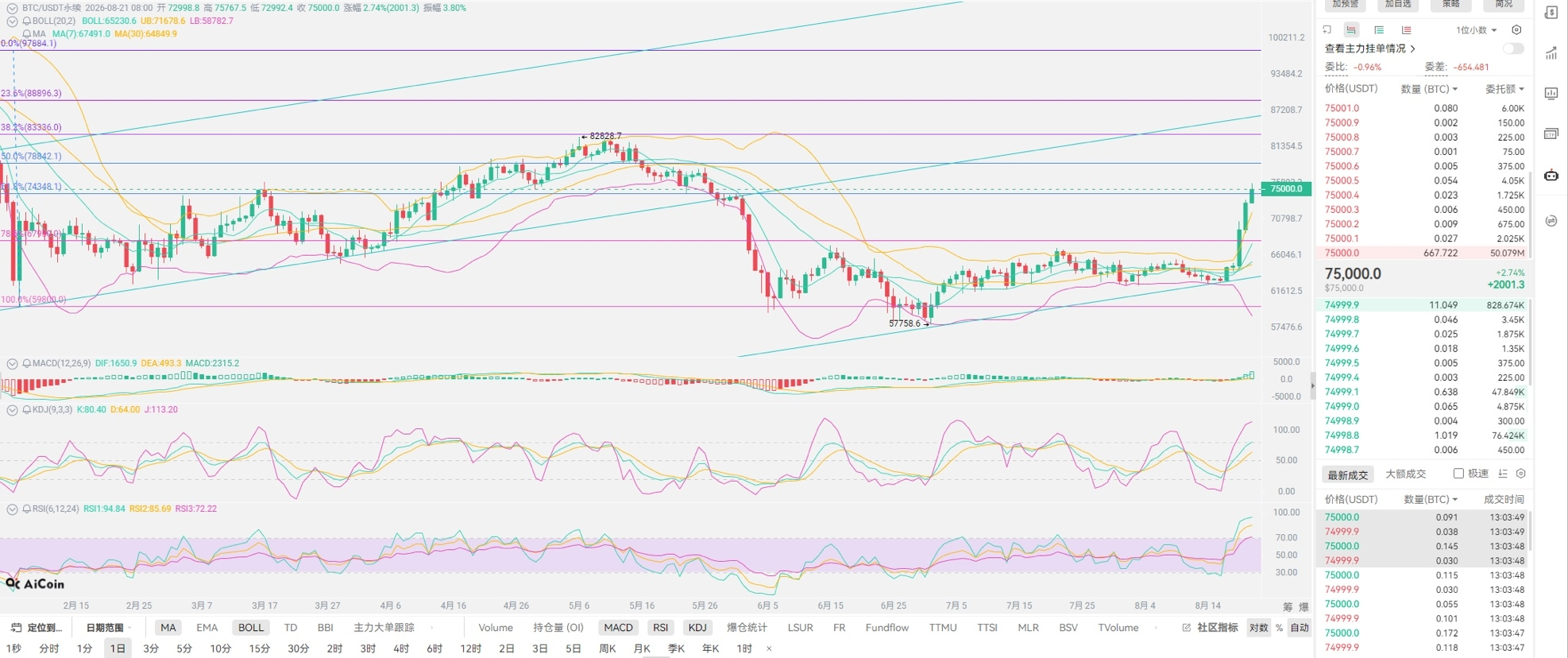Click the 策略 button
This screenshot has height=658, width=1568.
pos(1451,5)
